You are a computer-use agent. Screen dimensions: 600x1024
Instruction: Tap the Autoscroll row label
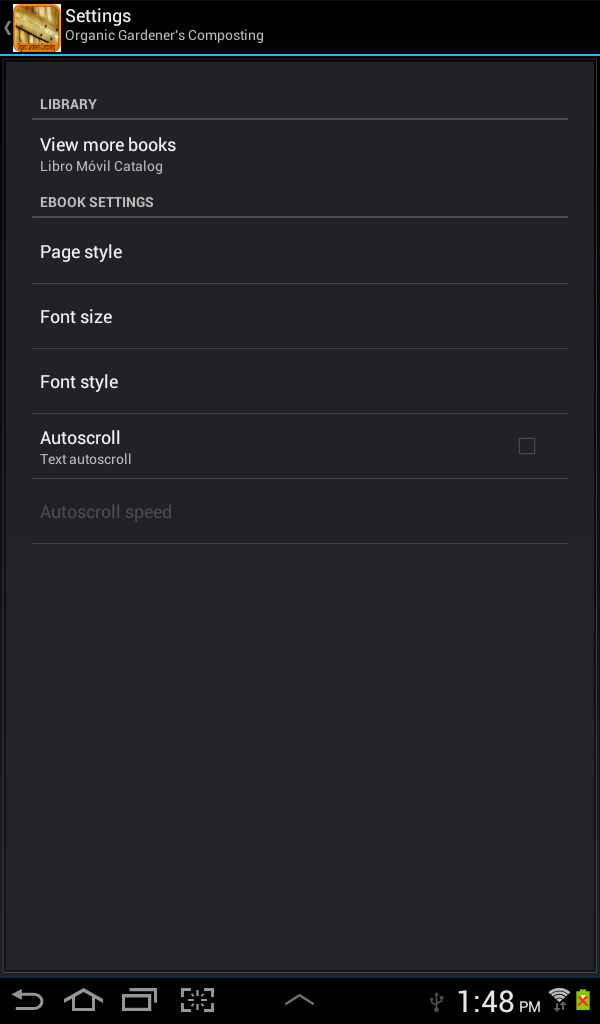click(x=80, y=438)
